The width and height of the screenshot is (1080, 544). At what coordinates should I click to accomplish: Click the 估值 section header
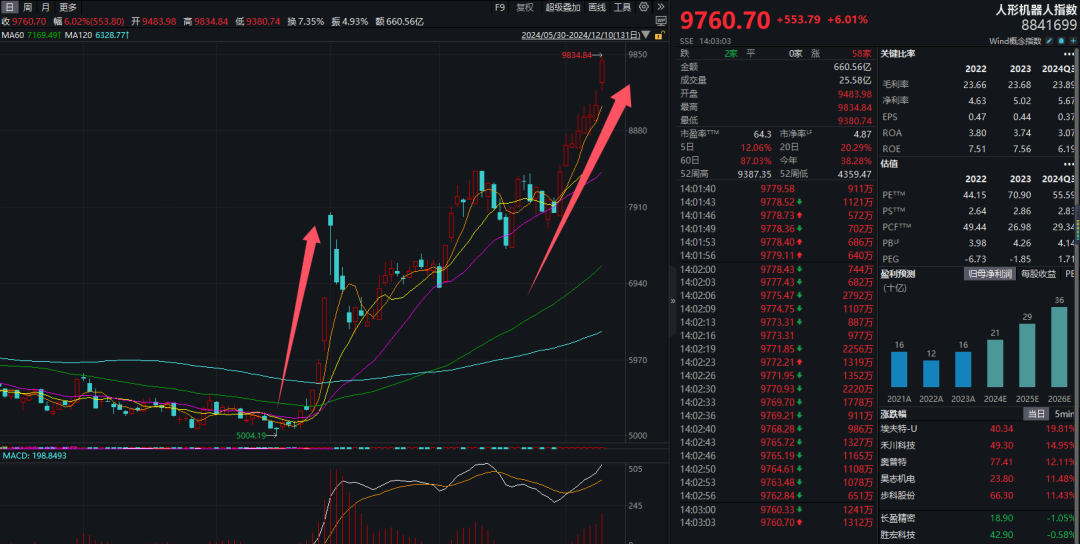coord(891,164)
